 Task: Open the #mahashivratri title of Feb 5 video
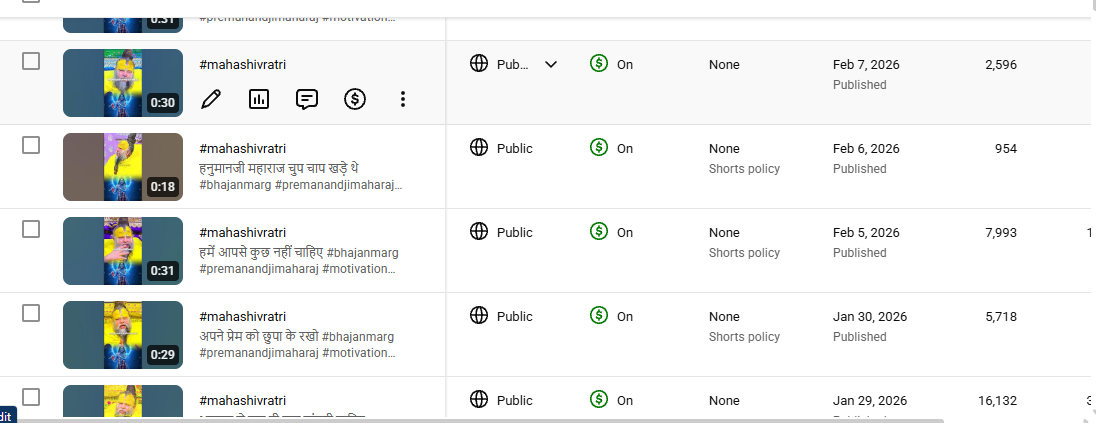(x=243, y=233)
